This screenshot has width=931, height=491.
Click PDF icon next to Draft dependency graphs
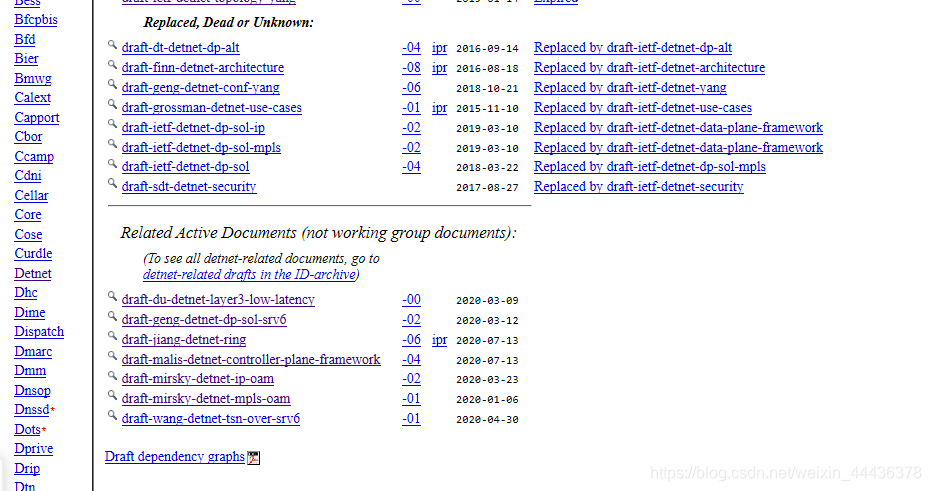(x=254, y=457)
